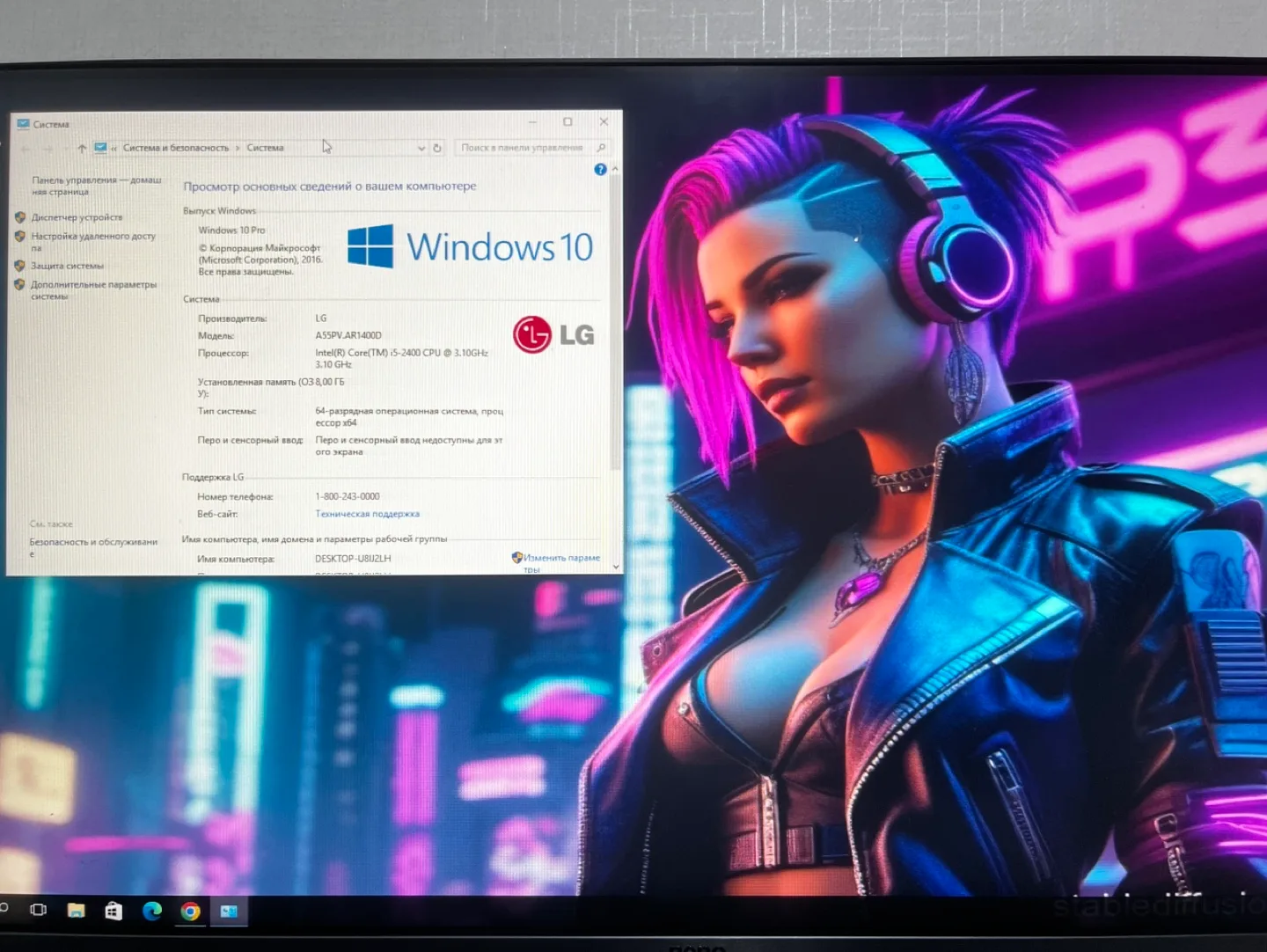Image resolution: width=1267 pixels, height=952 pixels.
Task: Select Система и безопасность breadcrumb
Action: 176,148
